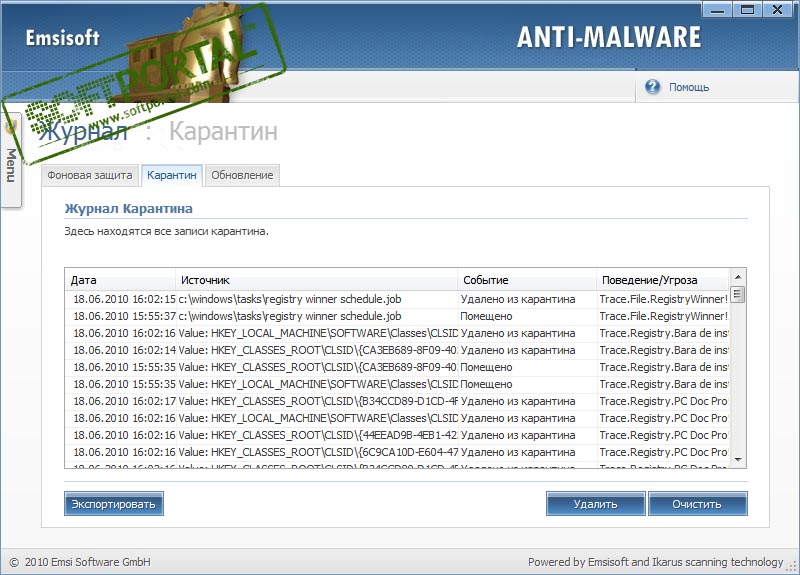Click the Журнал breadcrumb heading
800x575 pixels.
(83, 132)
